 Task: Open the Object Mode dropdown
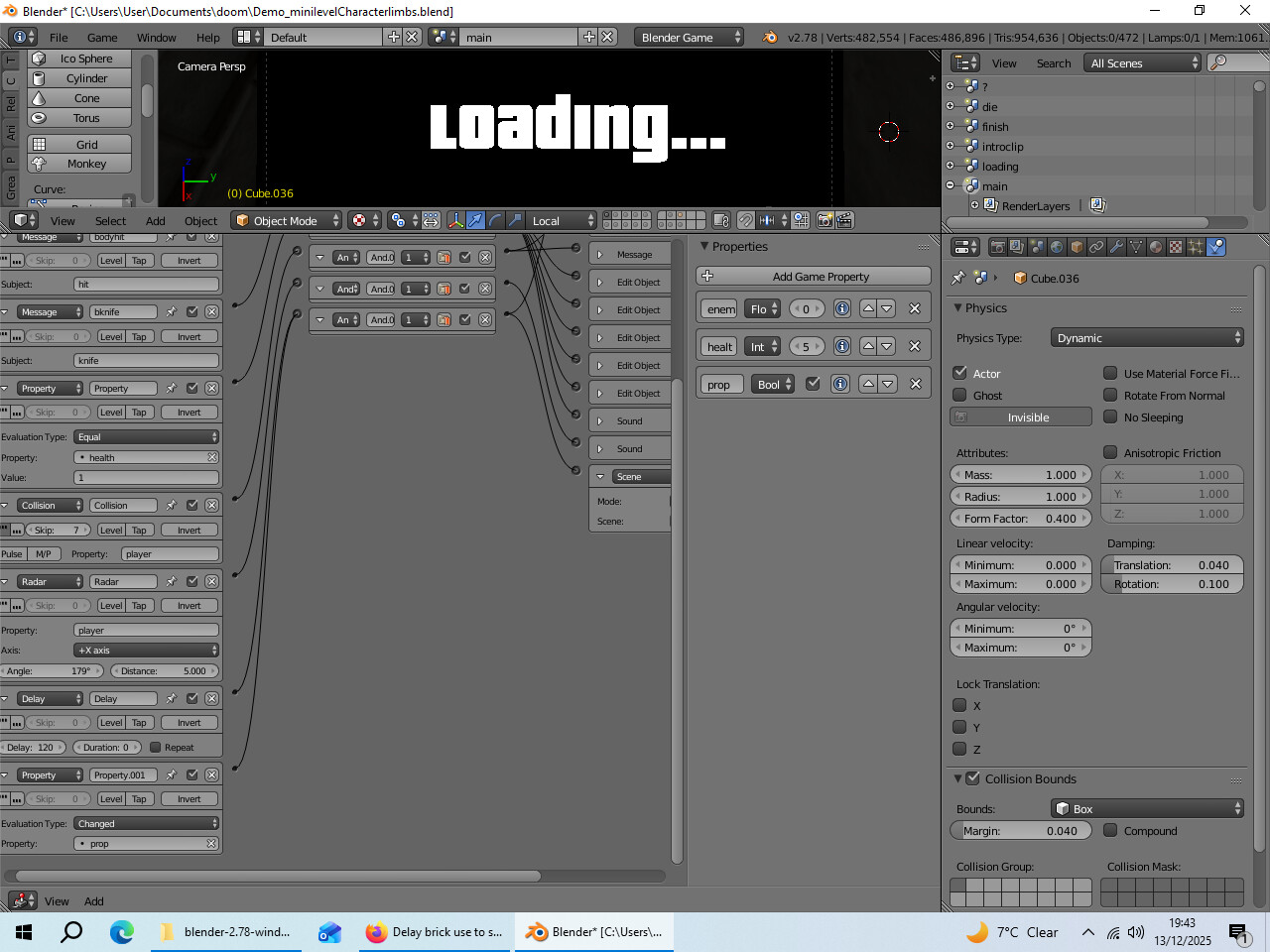tap(287, 220)
